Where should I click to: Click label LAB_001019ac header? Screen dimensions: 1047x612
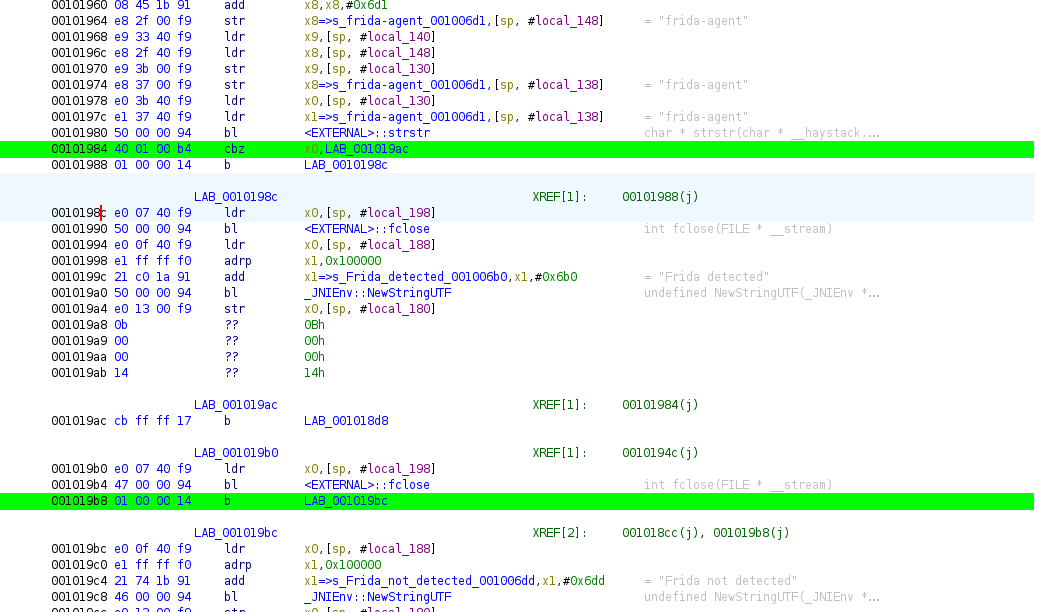(235, 405)
